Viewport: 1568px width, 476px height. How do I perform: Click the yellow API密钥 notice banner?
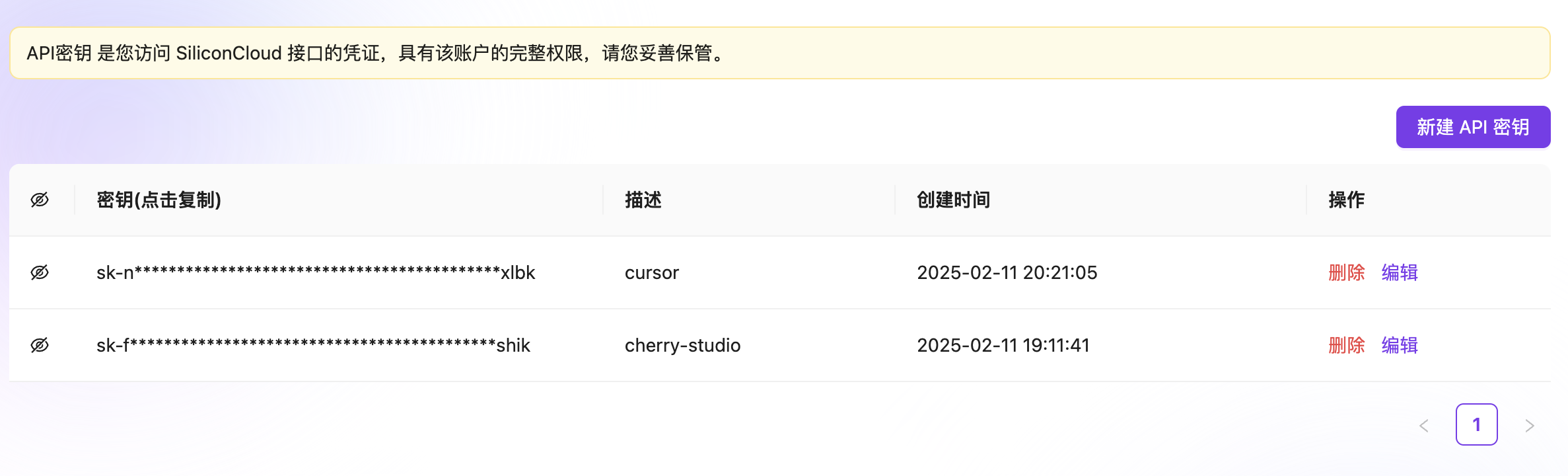779,53
